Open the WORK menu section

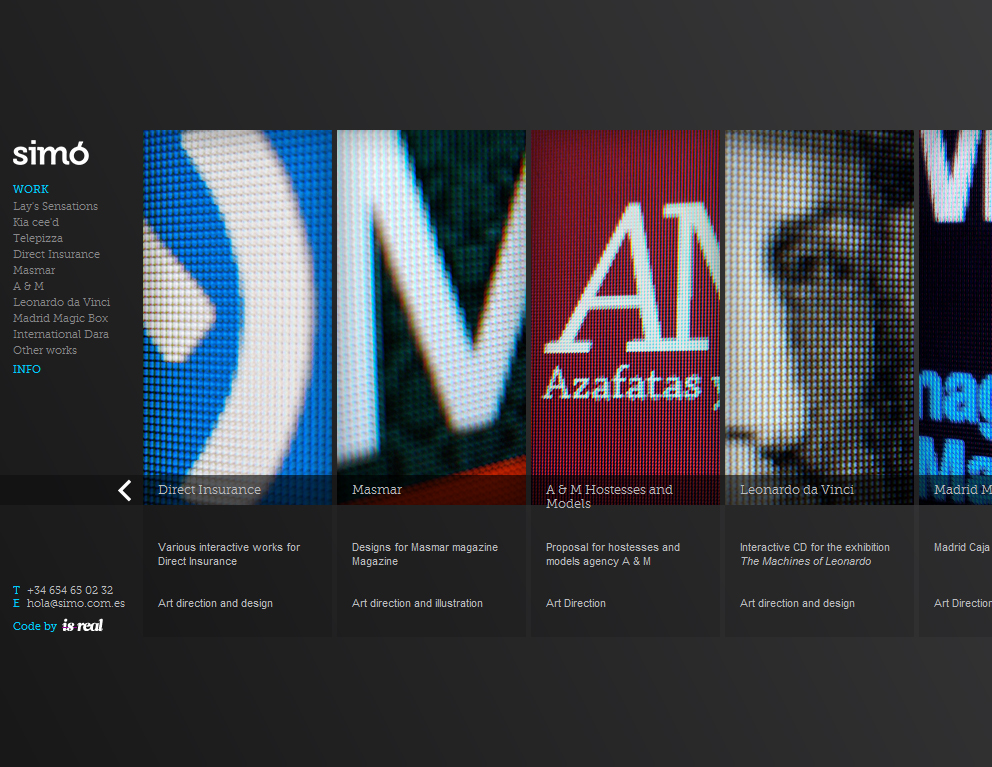click(x=31, y=189)
